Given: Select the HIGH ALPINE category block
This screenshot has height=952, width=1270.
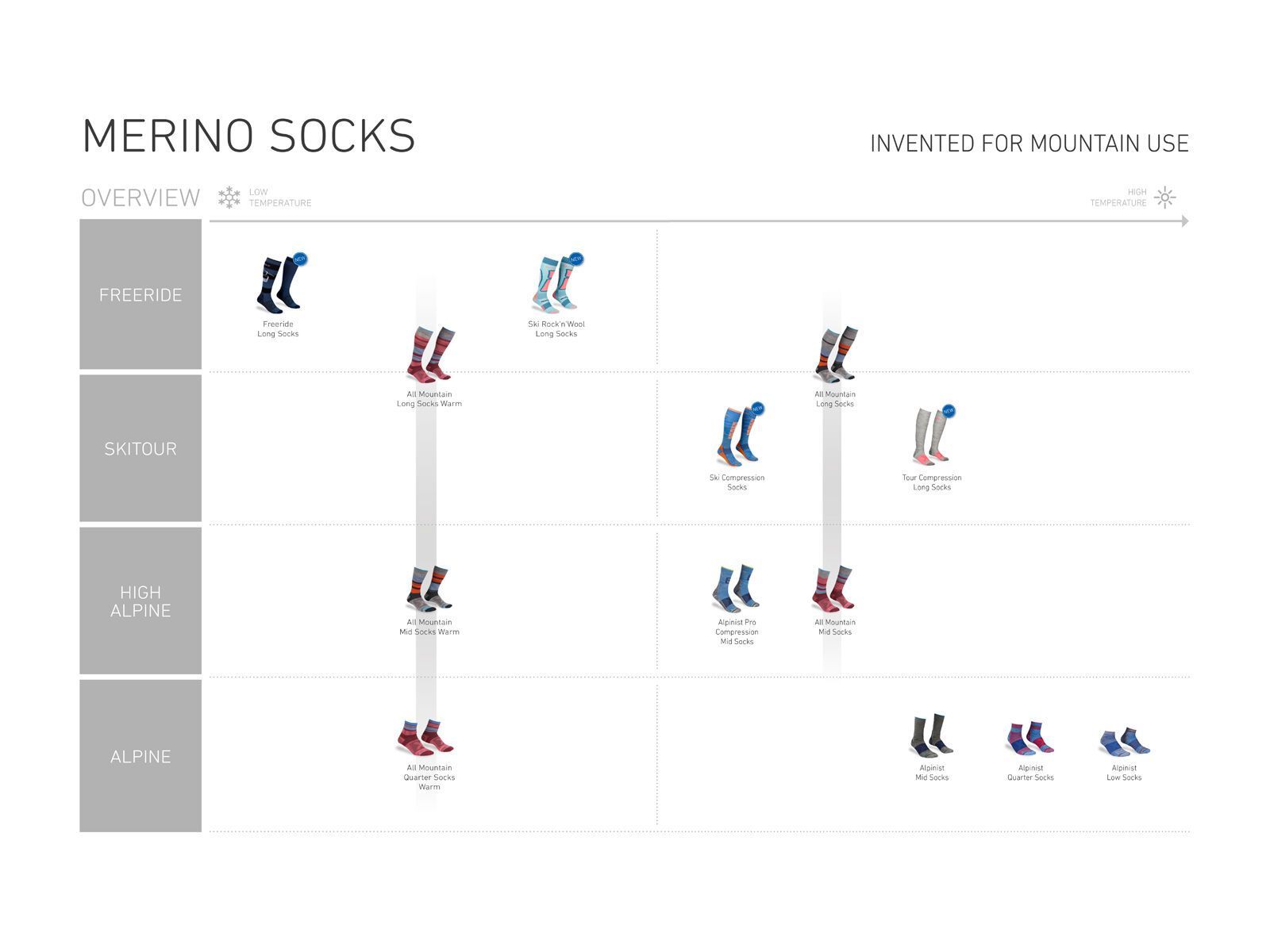Looking at the screenshot, I should pos(140,601).
